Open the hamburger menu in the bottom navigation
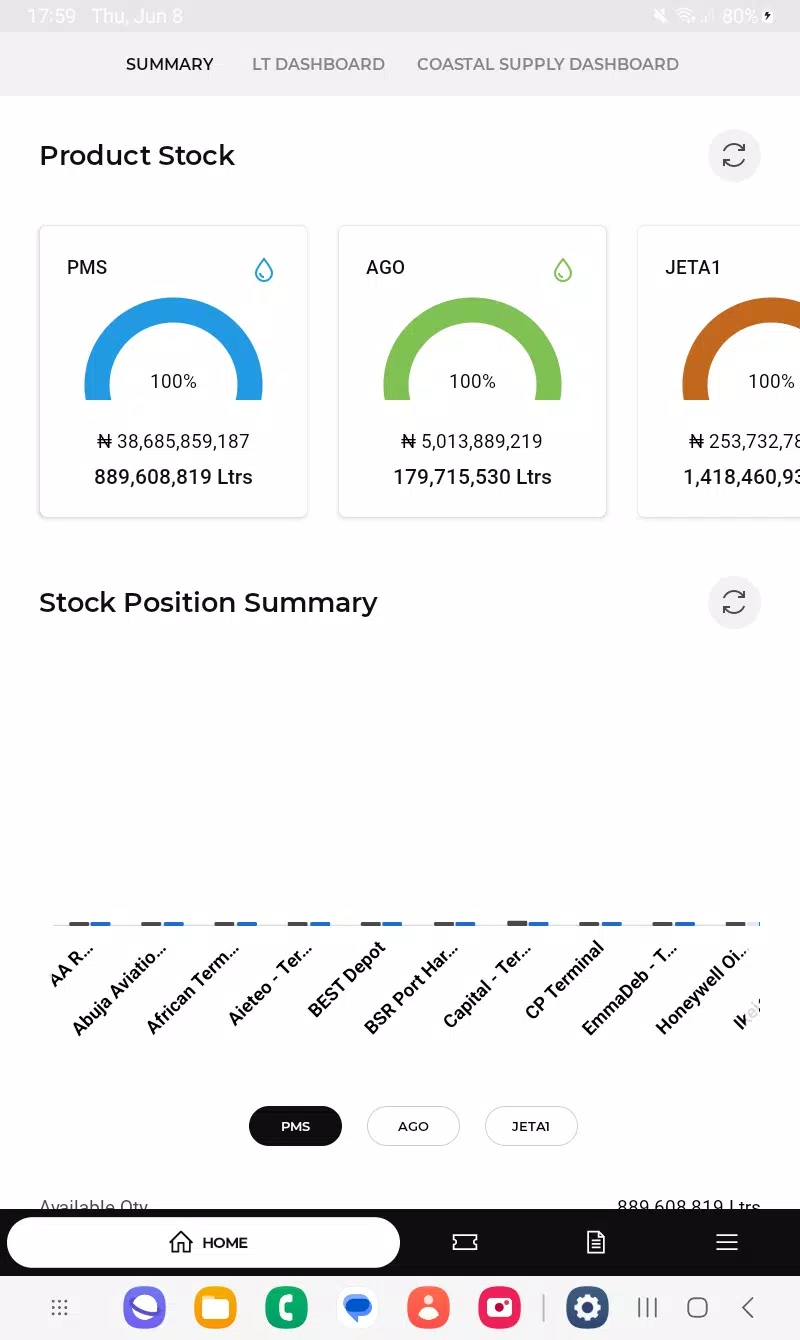This screenshot has height=1340, width=800. point(727,1242)
